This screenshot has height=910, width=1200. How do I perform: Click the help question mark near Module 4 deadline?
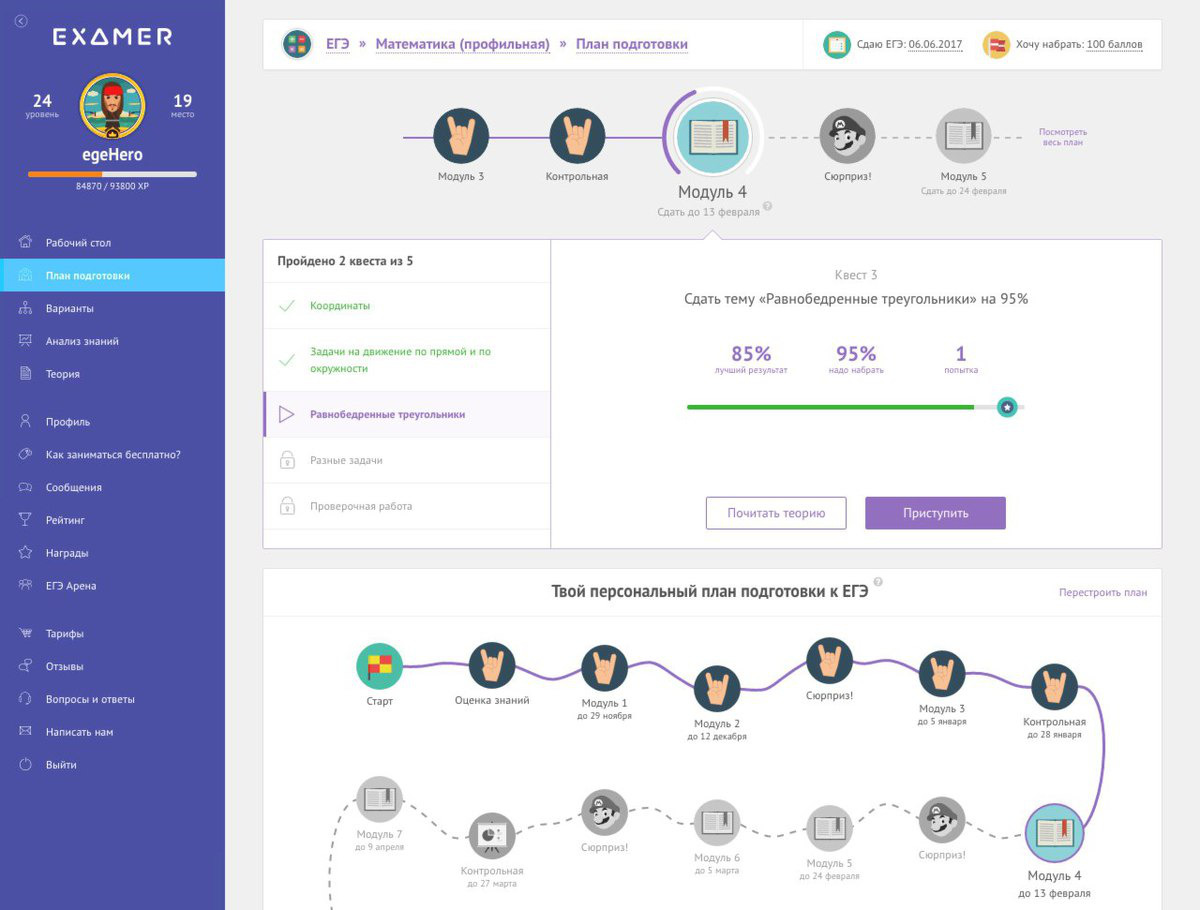pyautogui.click(x=768, y=211)
